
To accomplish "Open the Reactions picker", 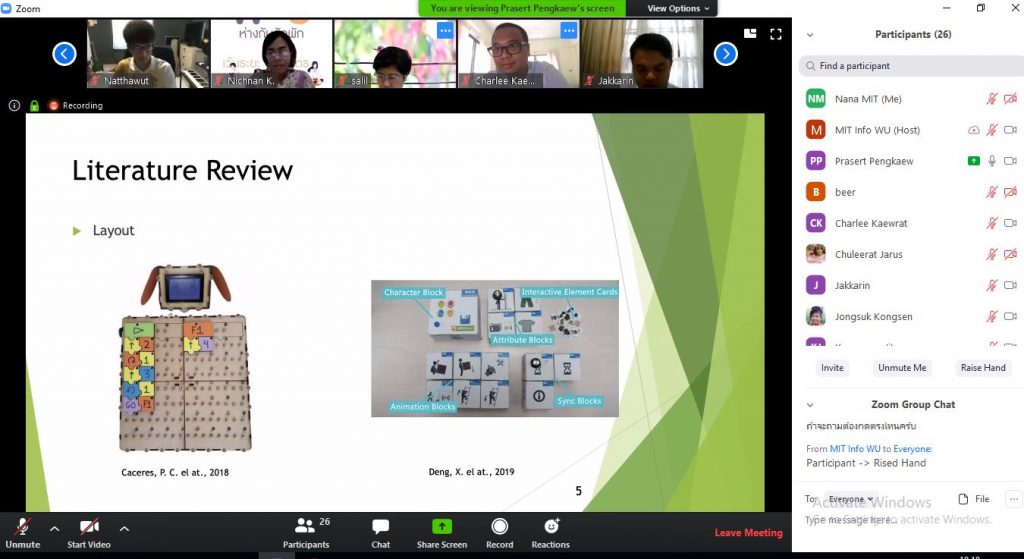I will click(x=550, y=533).
